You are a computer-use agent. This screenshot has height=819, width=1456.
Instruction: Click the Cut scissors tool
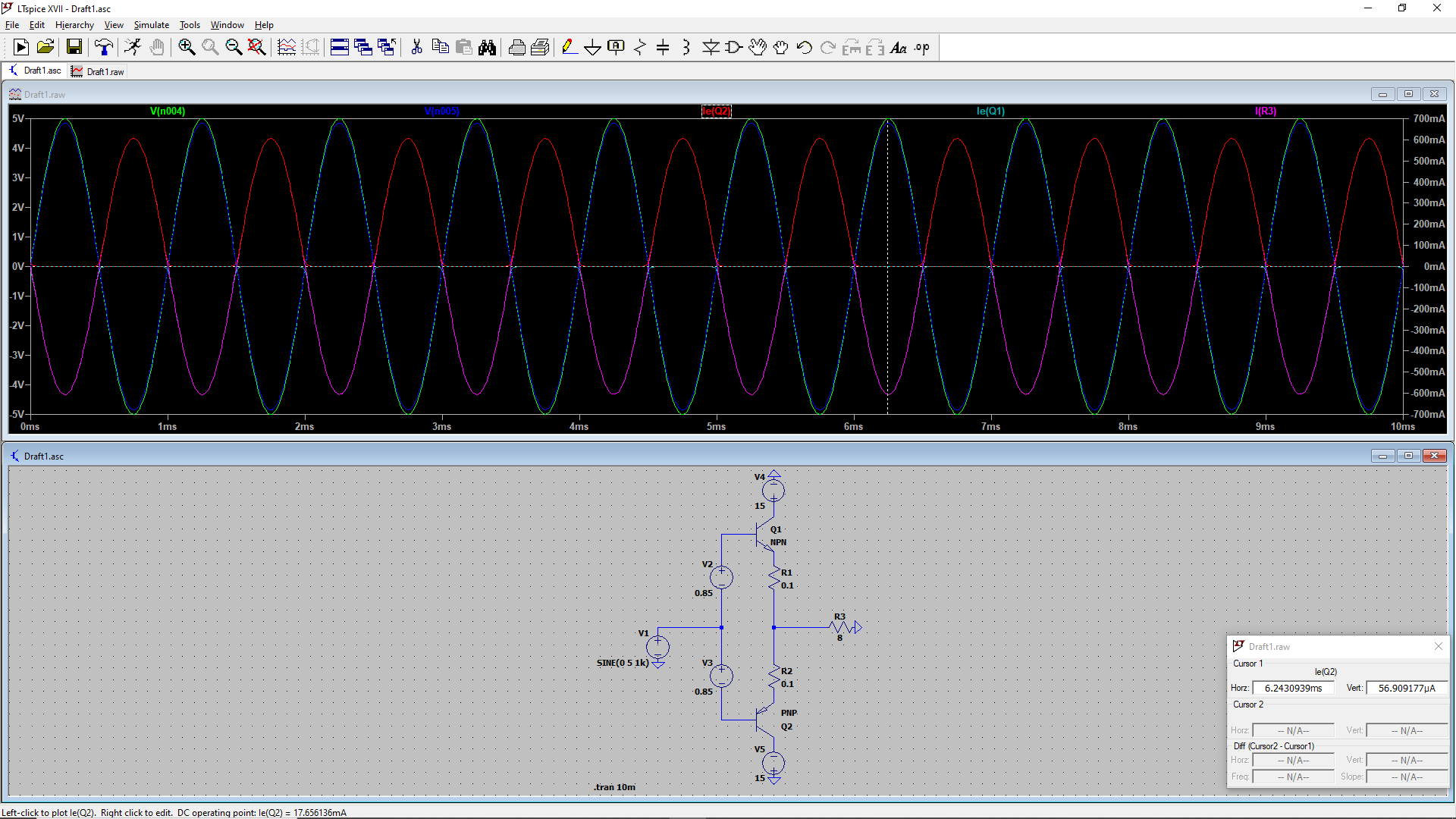click(x=416, y=48)
